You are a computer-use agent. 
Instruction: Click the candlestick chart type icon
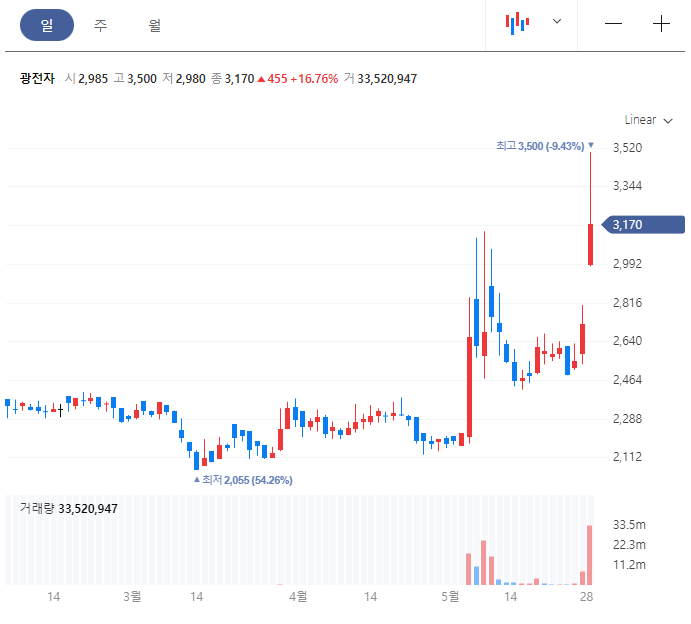pos(517,23)
